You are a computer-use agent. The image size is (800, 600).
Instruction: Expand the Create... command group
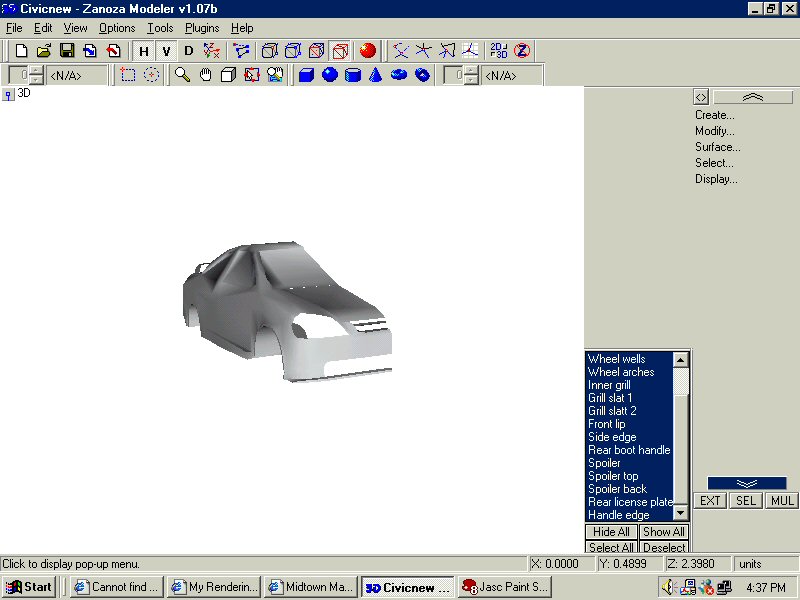[715, 115]
